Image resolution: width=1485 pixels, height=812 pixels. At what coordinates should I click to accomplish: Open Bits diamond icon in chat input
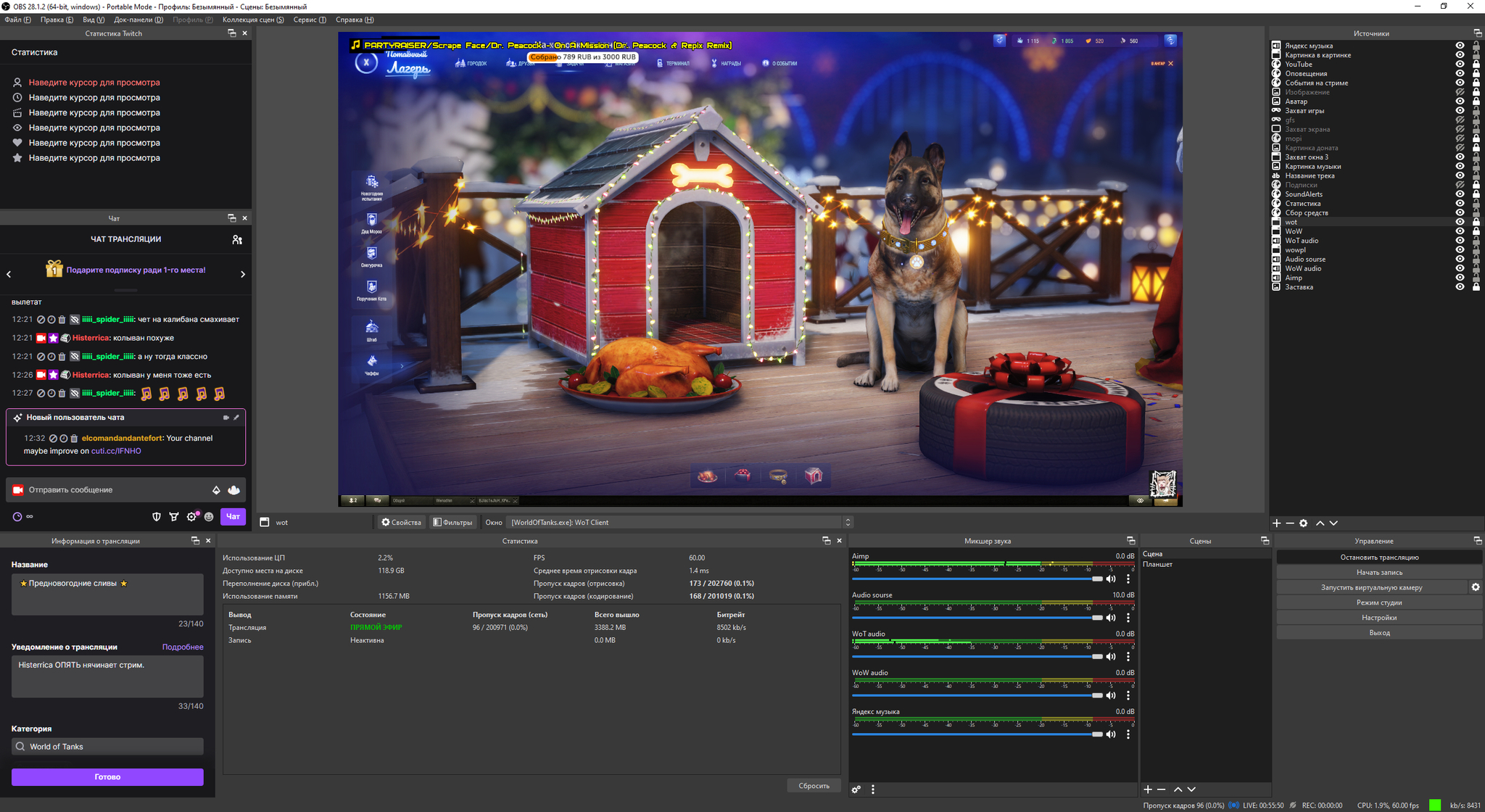point(216,490)
